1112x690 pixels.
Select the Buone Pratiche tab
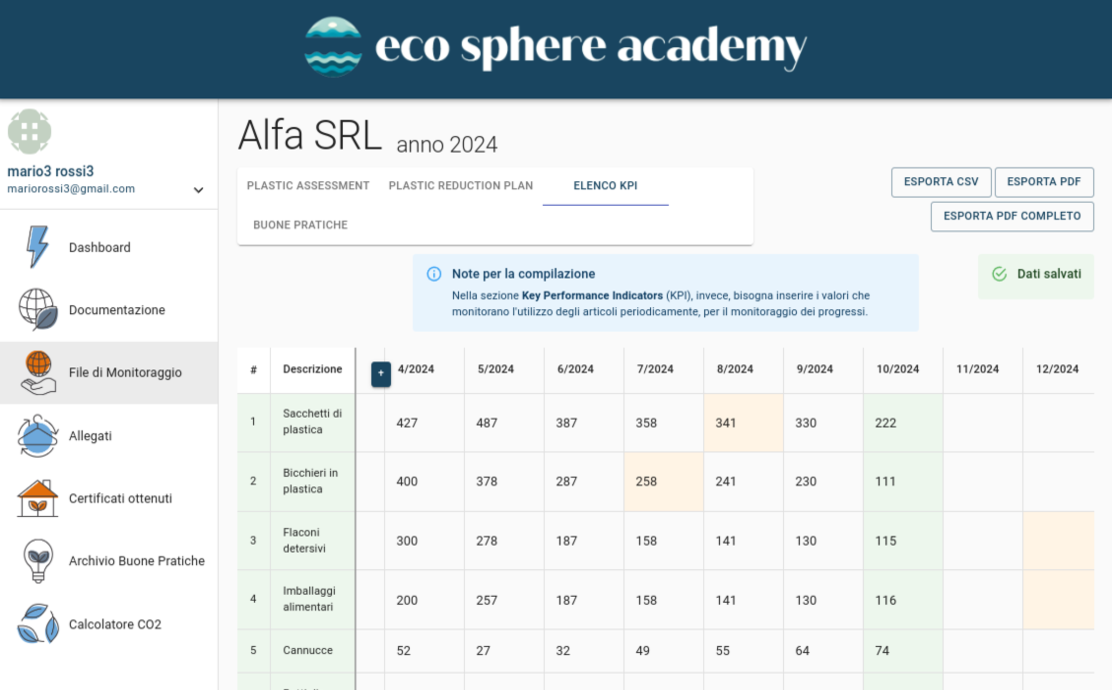coord(300,225)
